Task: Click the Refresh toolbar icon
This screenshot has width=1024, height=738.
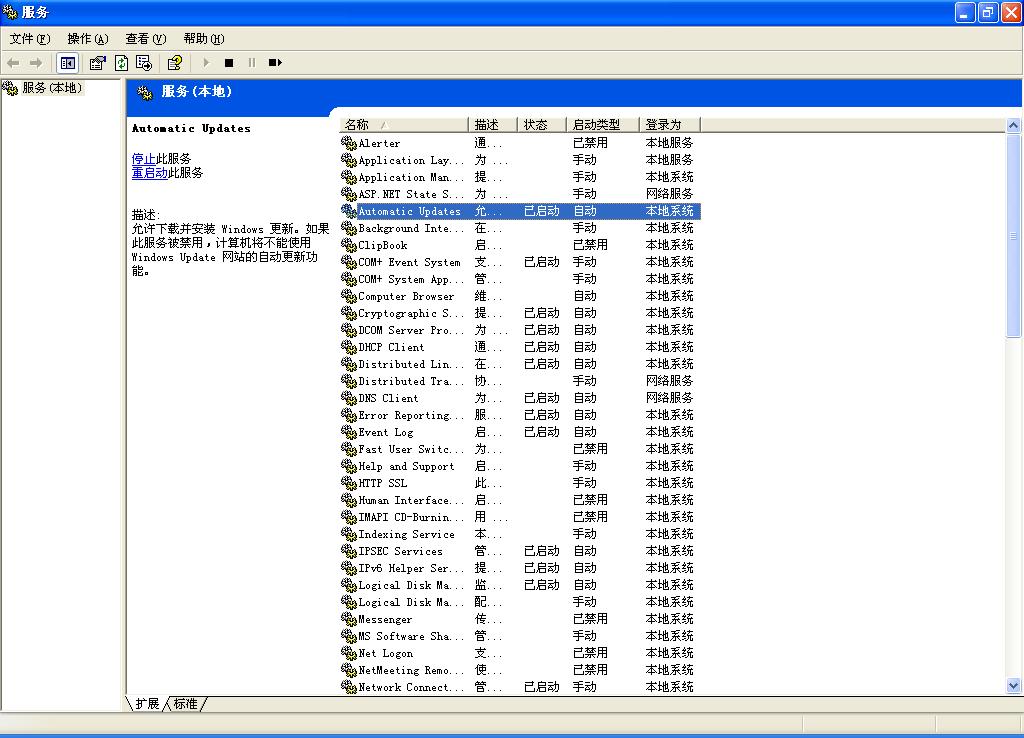Action: point(121,63)
